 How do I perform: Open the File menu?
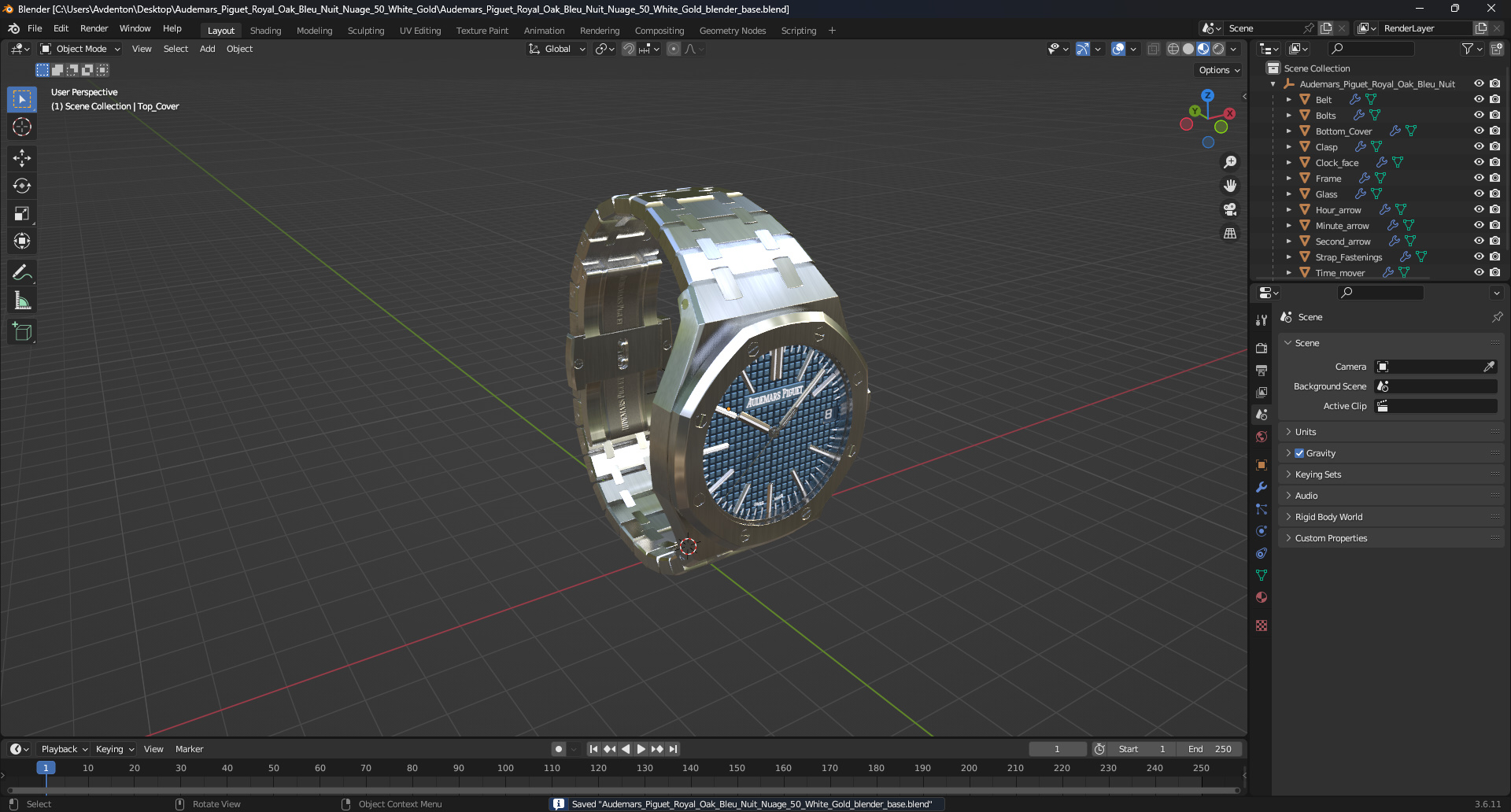point(35,28)
